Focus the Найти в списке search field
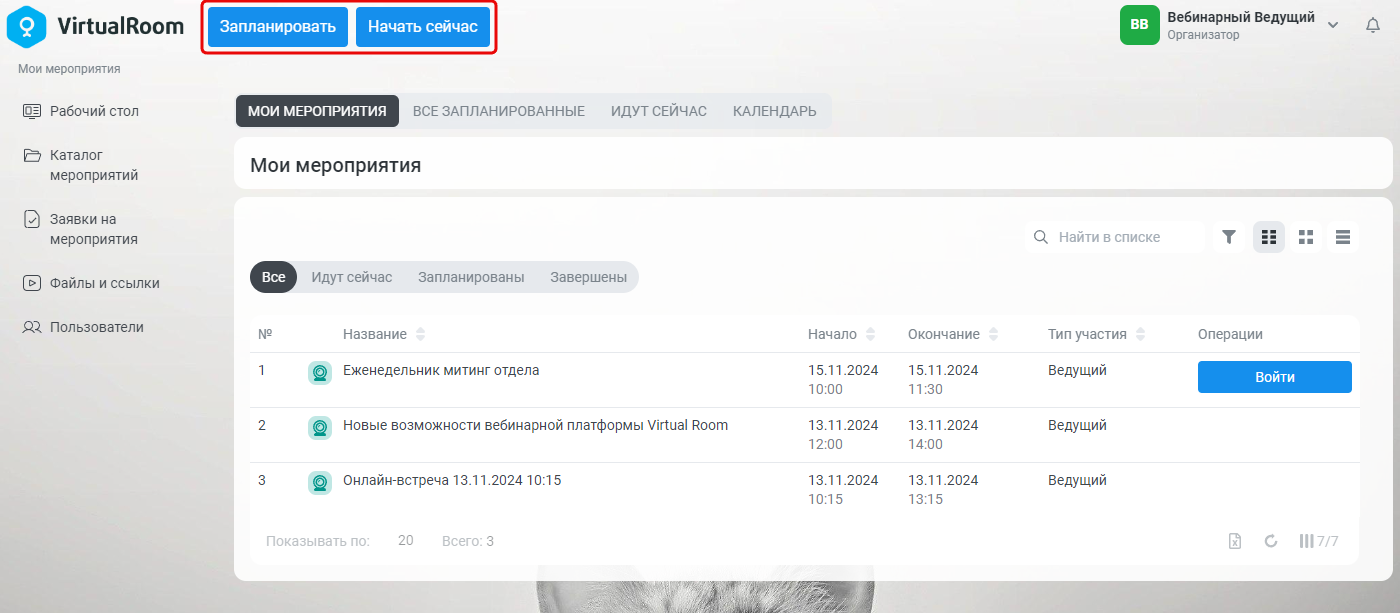 (x=1115, y=237)
